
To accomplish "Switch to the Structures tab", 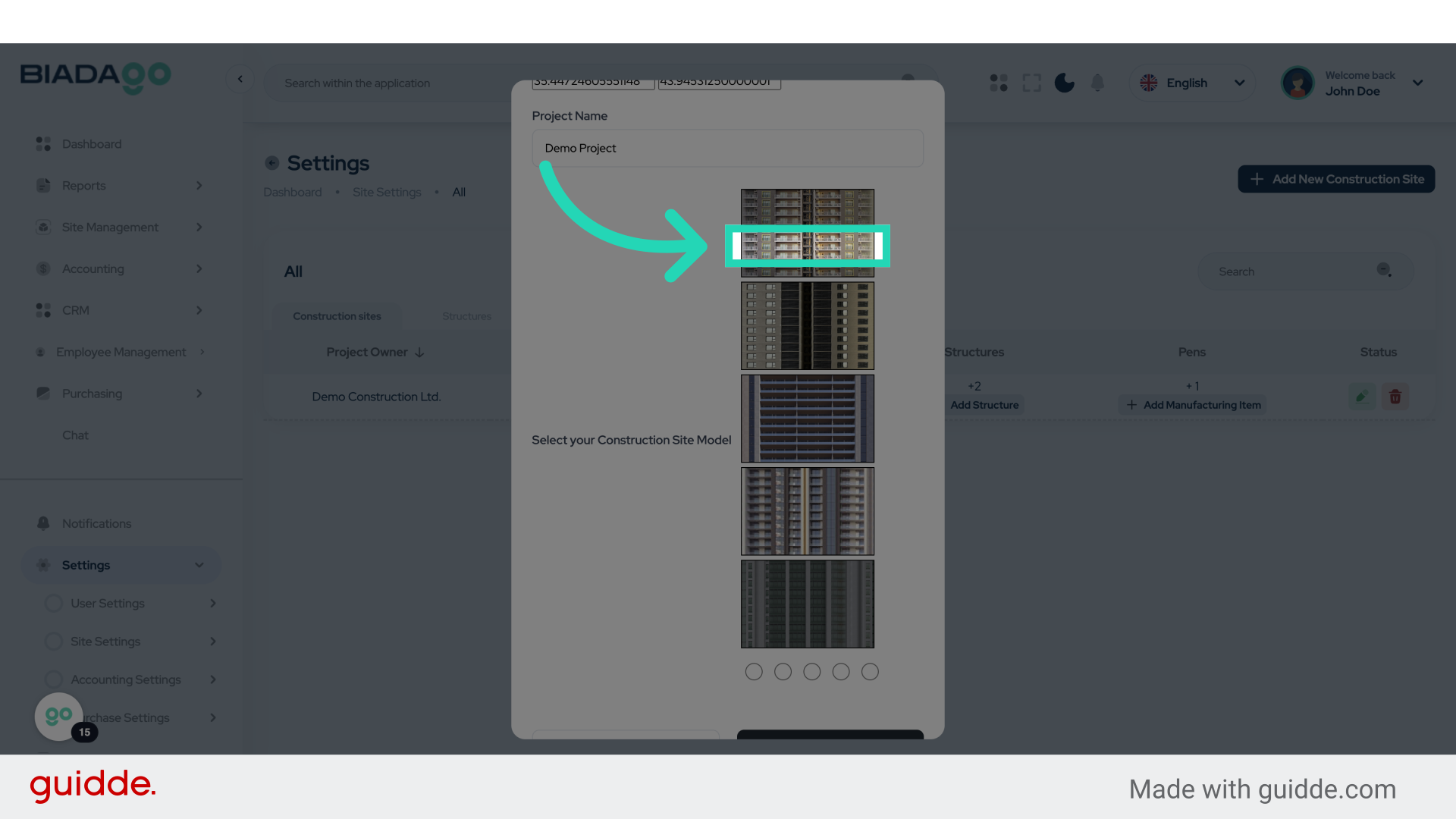I will (x=466, y=316).
